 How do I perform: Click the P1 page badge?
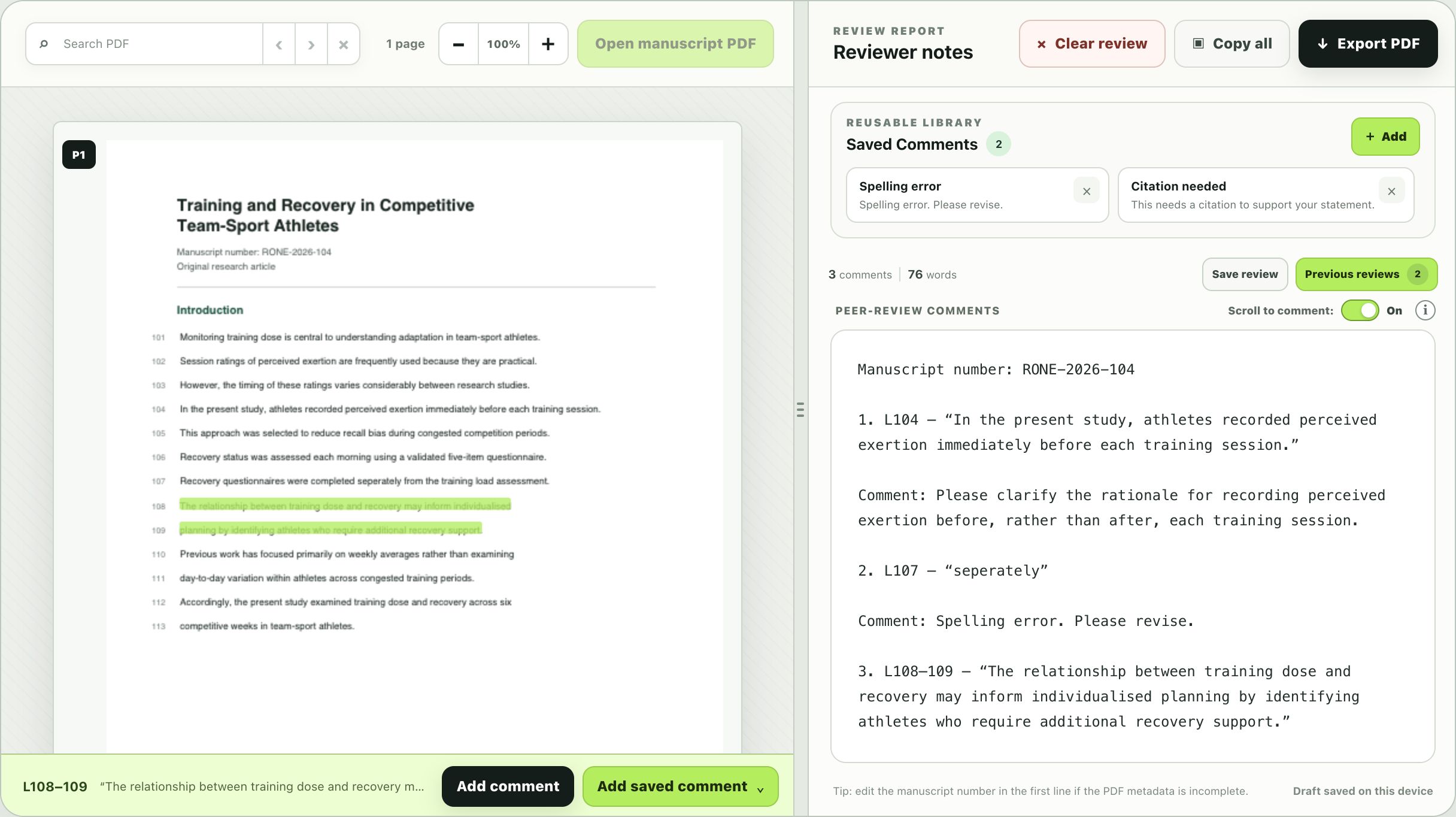pyautogui.click(x=79, y=155)
